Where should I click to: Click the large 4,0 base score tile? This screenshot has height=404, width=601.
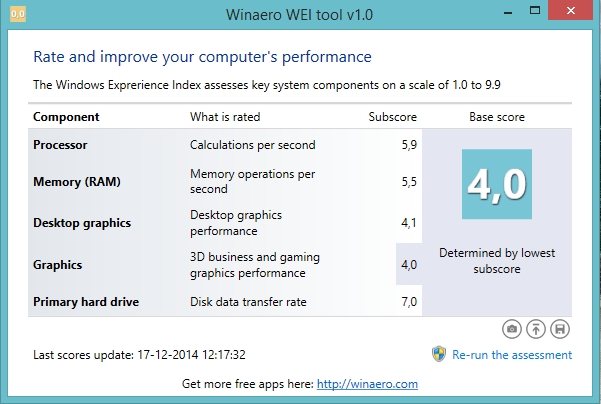pos(497,184)
